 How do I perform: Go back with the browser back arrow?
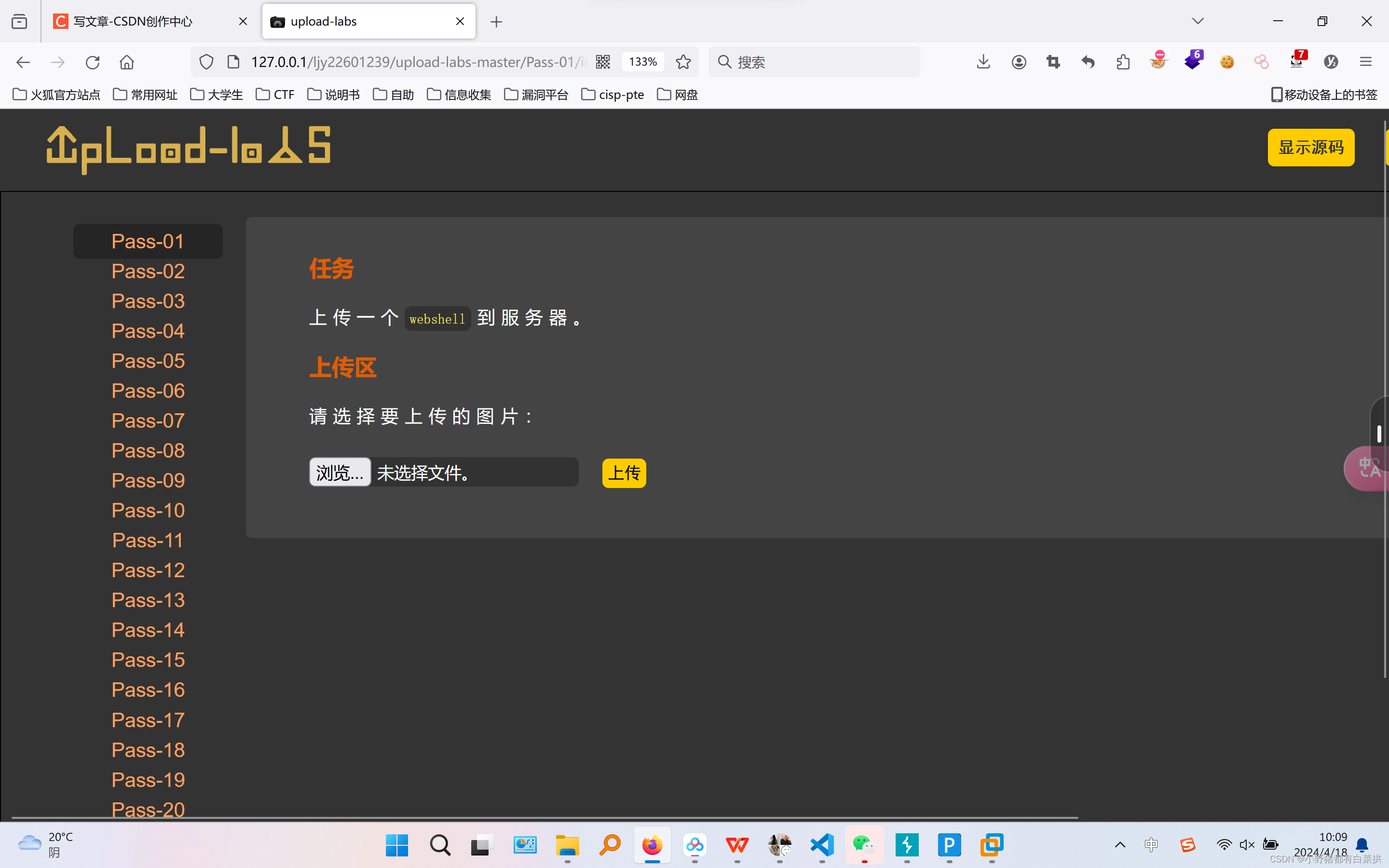[23, 62]
